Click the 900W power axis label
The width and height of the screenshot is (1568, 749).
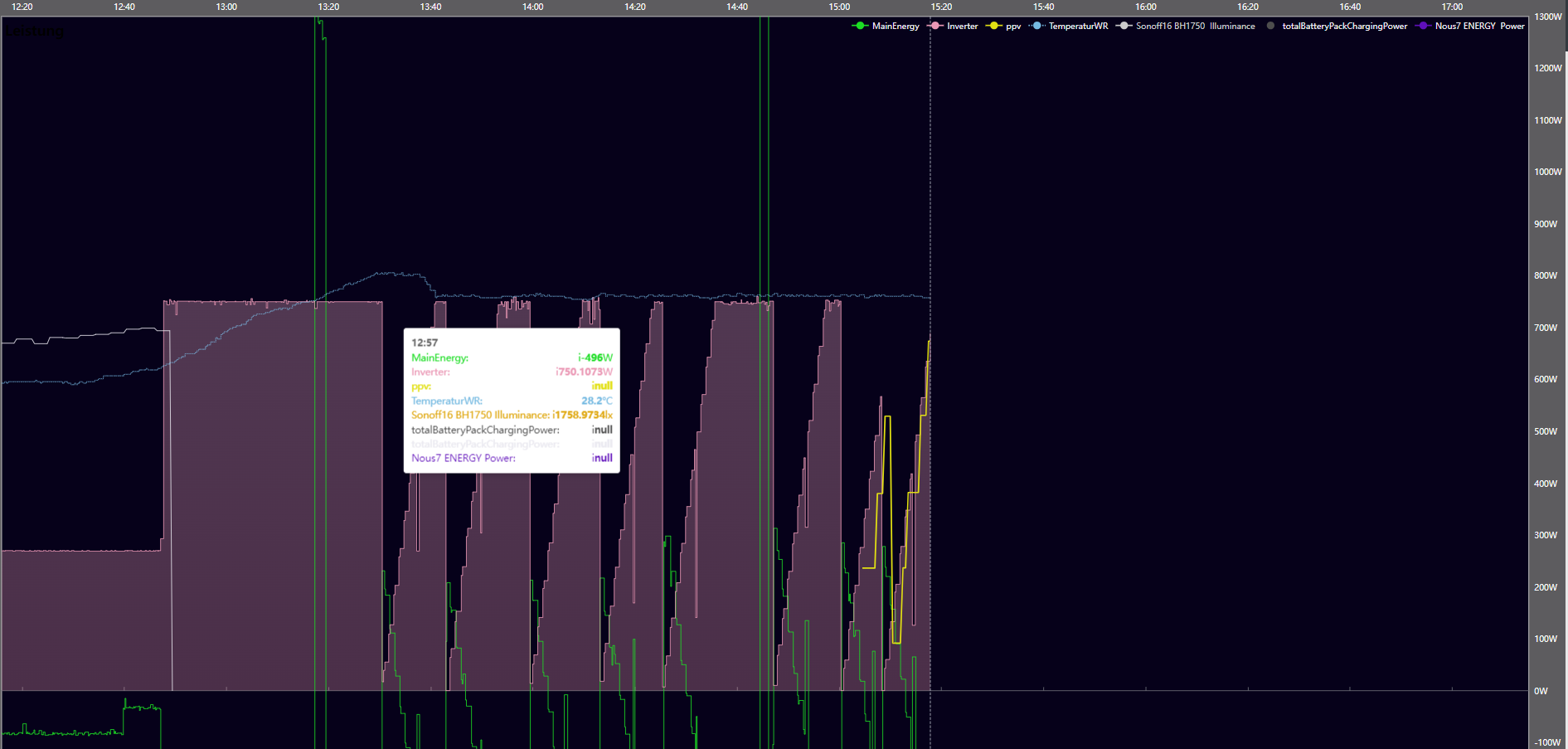(x=1546, y=224)
